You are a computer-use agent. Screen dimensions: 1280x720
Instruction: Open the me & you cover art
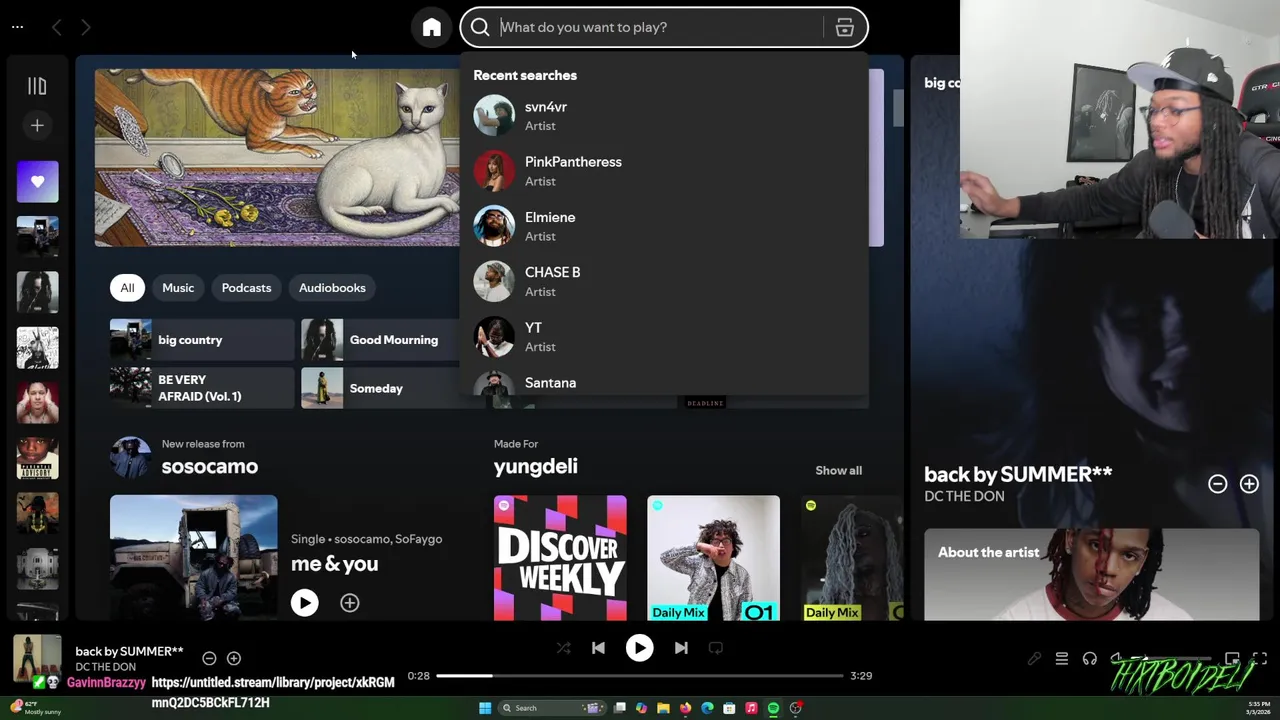pos(194,558)
